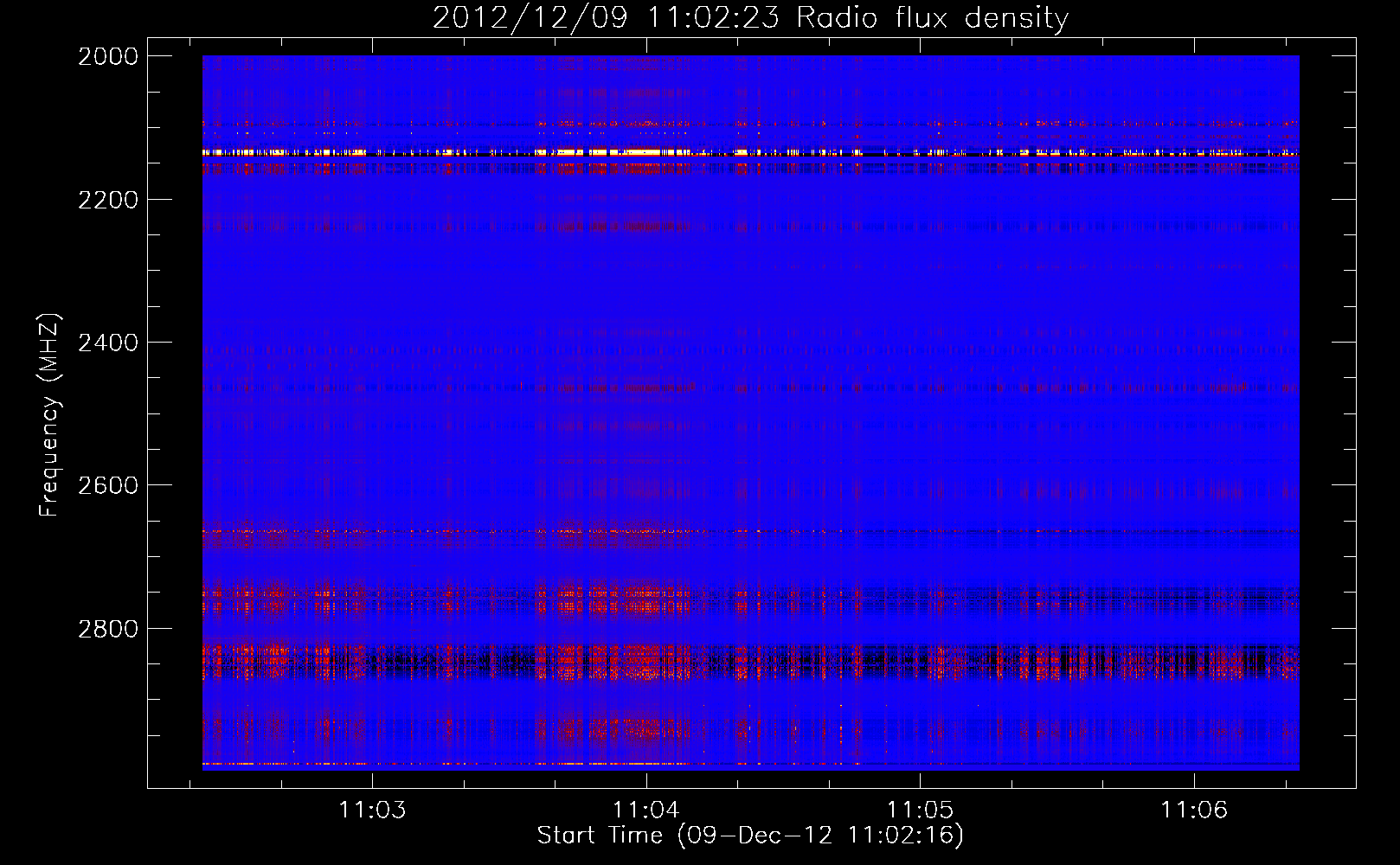
Task: Click the 'Start Time (09-Dec-12 11:02:16)' label
Action: pos(750,836)
